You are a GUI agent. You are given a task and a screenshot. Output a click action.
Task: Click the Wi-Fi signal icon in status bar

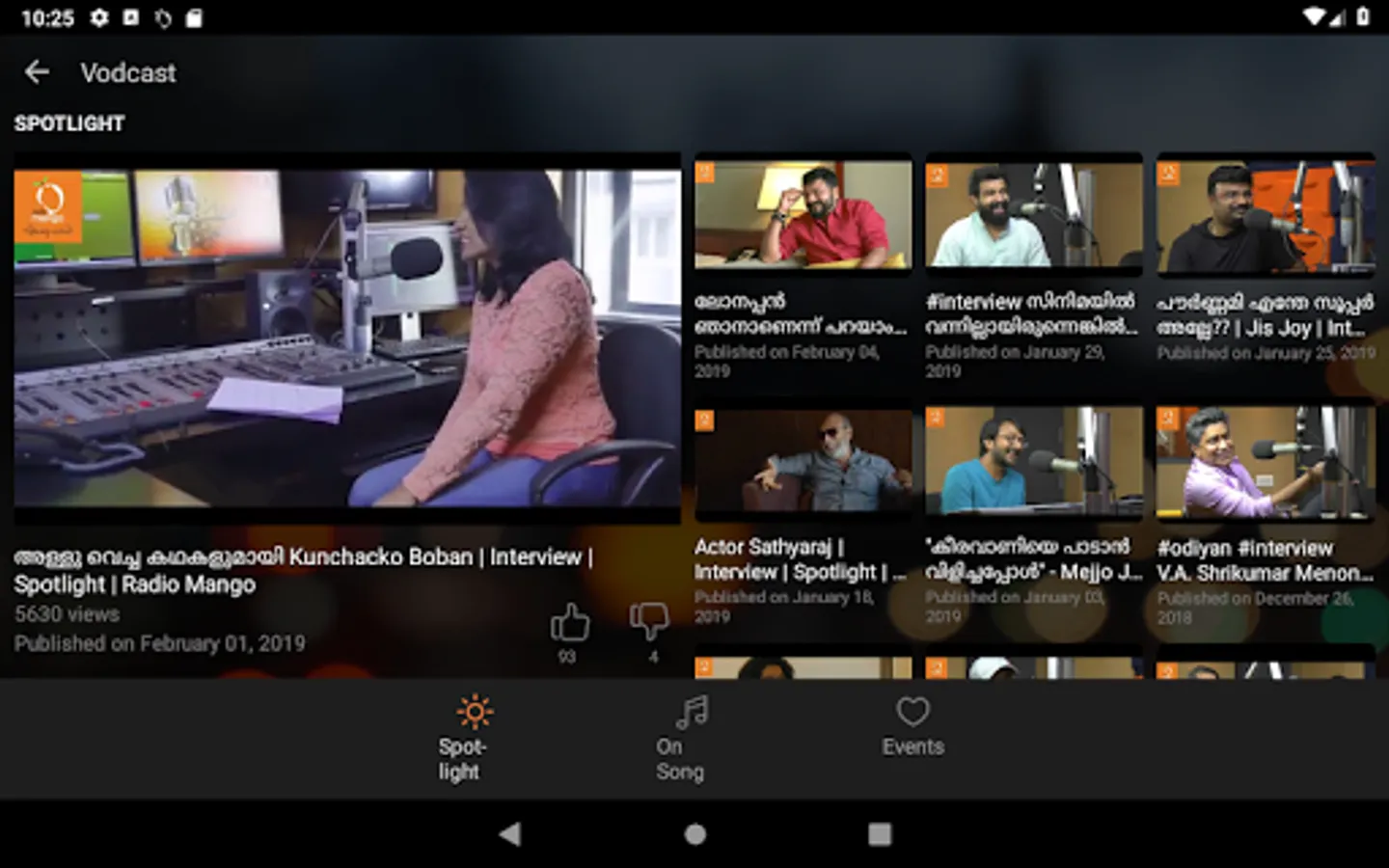(x=1314, y=16)
